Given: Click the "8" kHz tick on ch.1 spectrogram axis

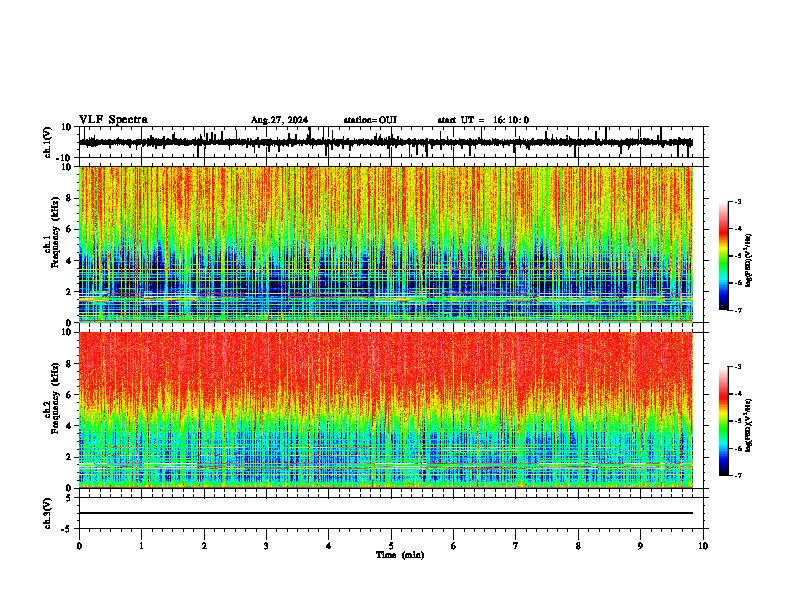Looking at the screenshot, I should tap(69, 198).
